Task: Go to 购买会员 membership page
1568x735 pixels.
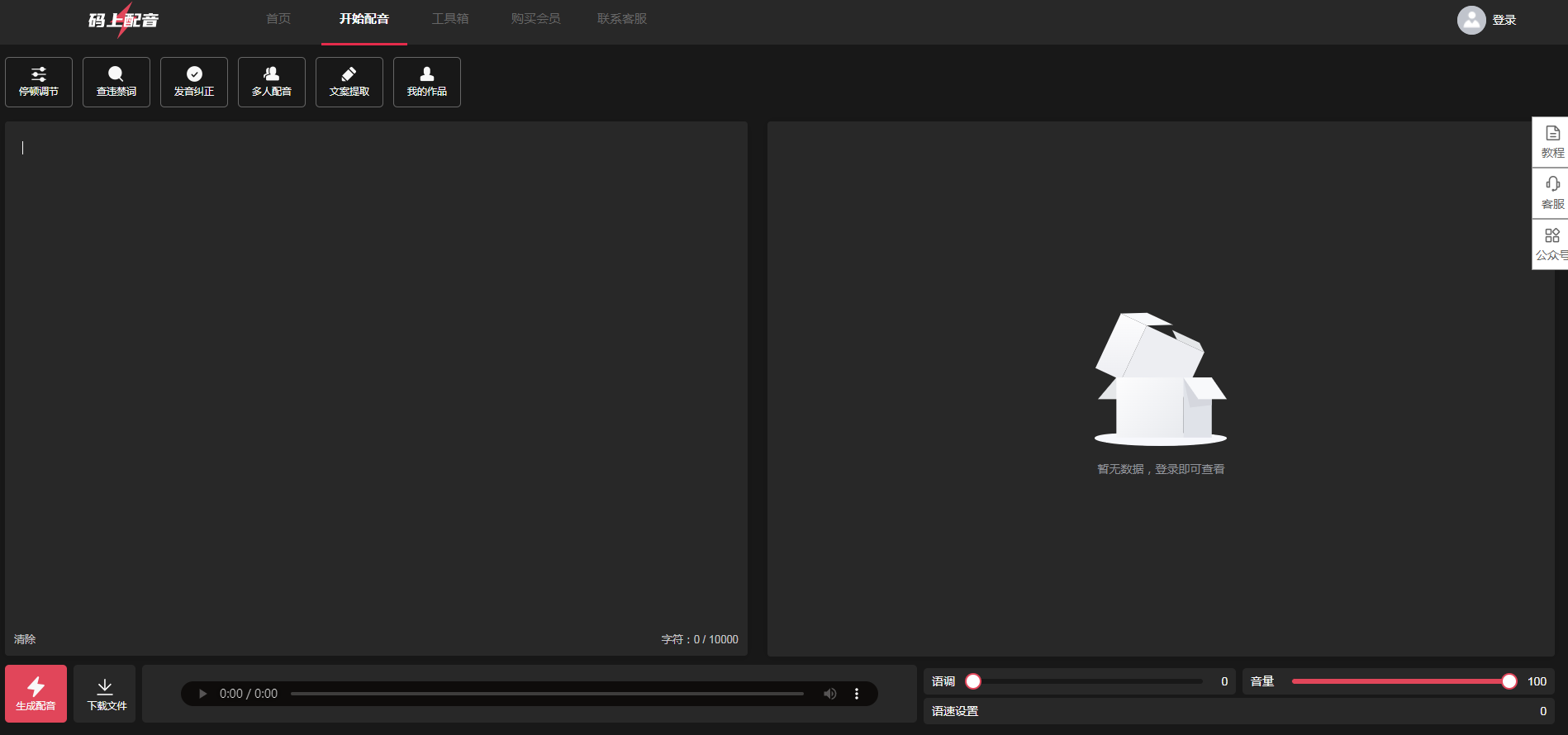Action: 535,19
